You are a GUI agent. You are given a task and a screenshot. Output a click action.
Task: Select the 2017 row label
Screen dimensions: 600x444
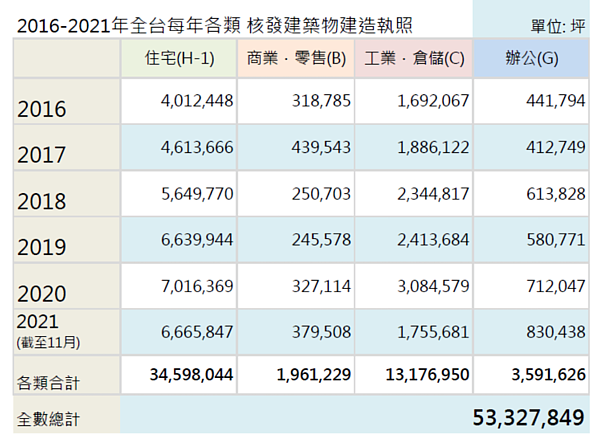(x=42, y=155)
